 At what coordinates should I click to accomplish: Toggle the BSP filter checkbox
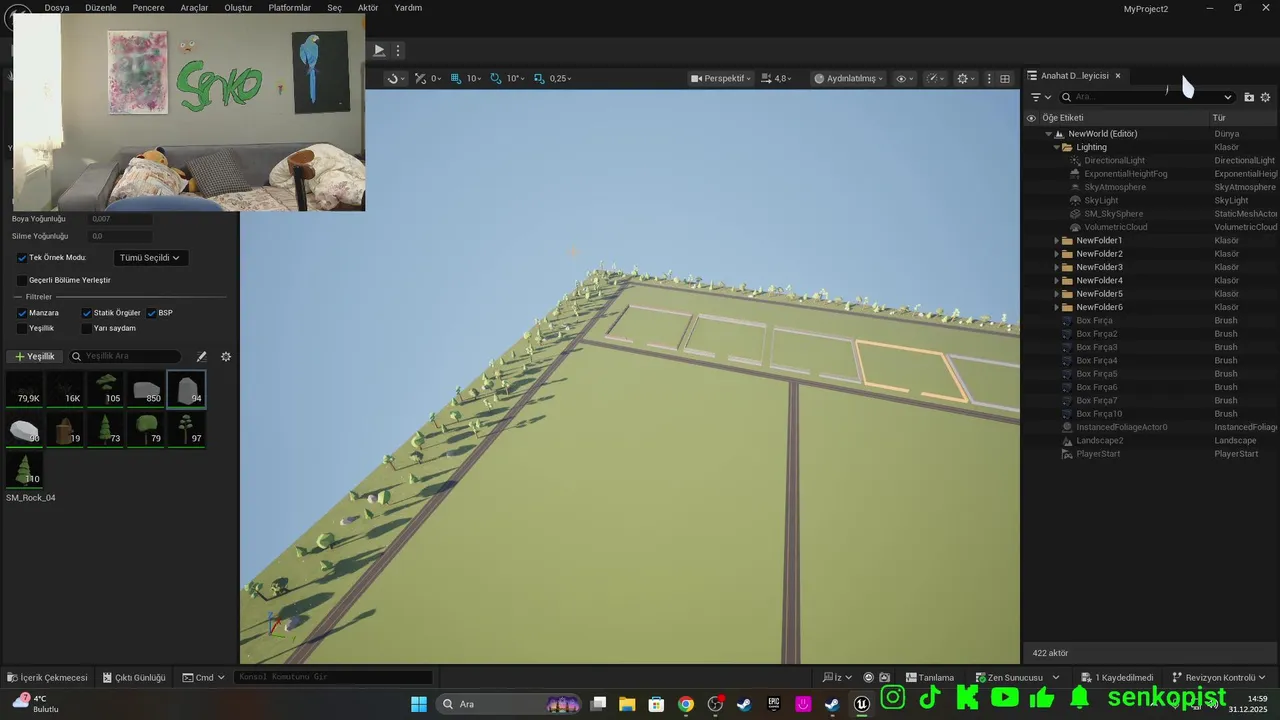click(152, 313)
